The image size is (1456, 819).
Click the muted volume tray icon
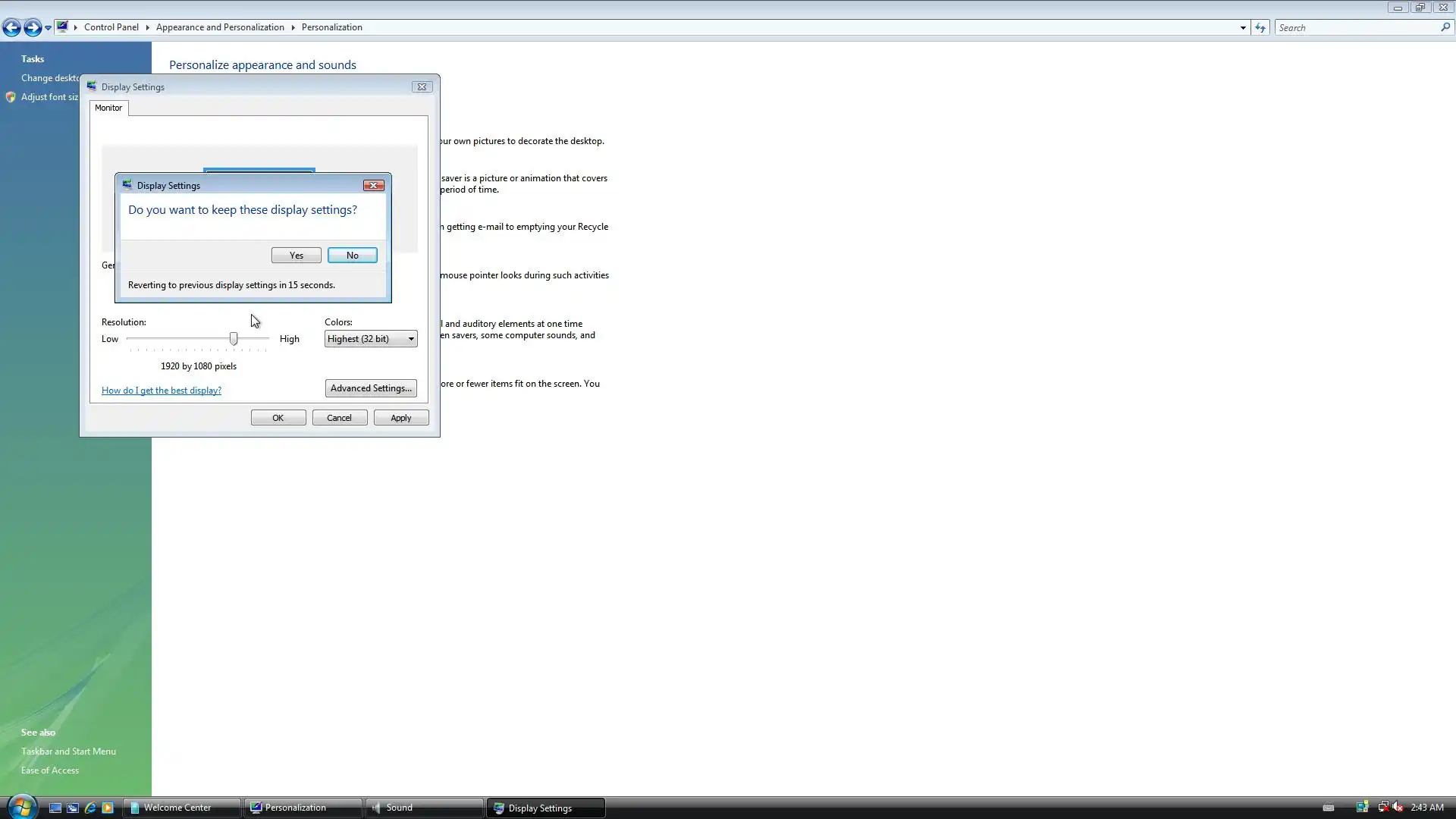tap(1398, 807)
